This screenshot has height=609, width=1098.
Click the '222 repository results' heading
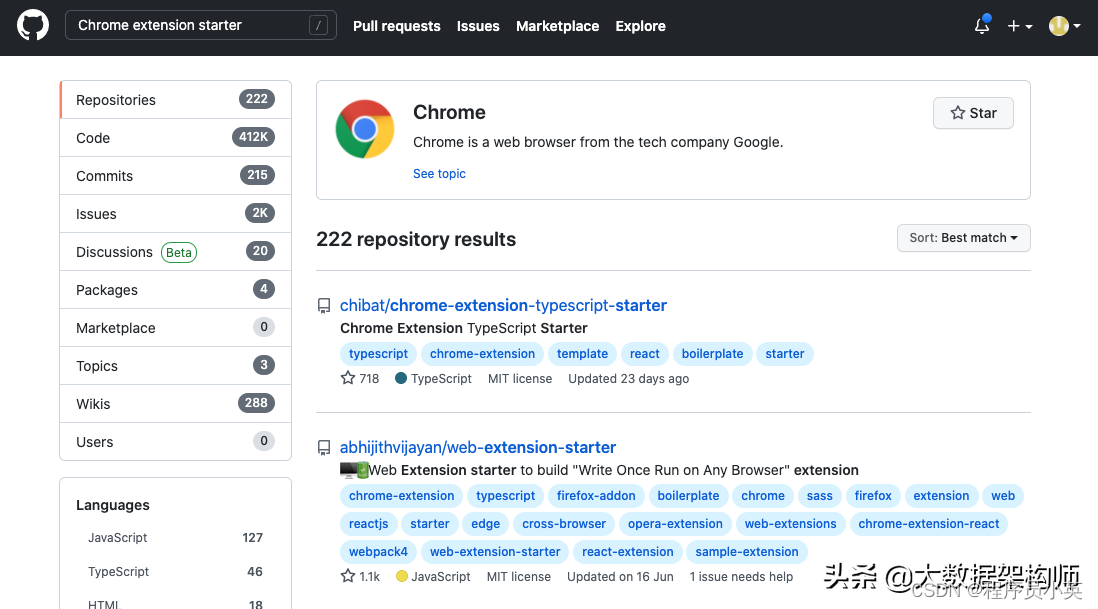pos(416,239)
